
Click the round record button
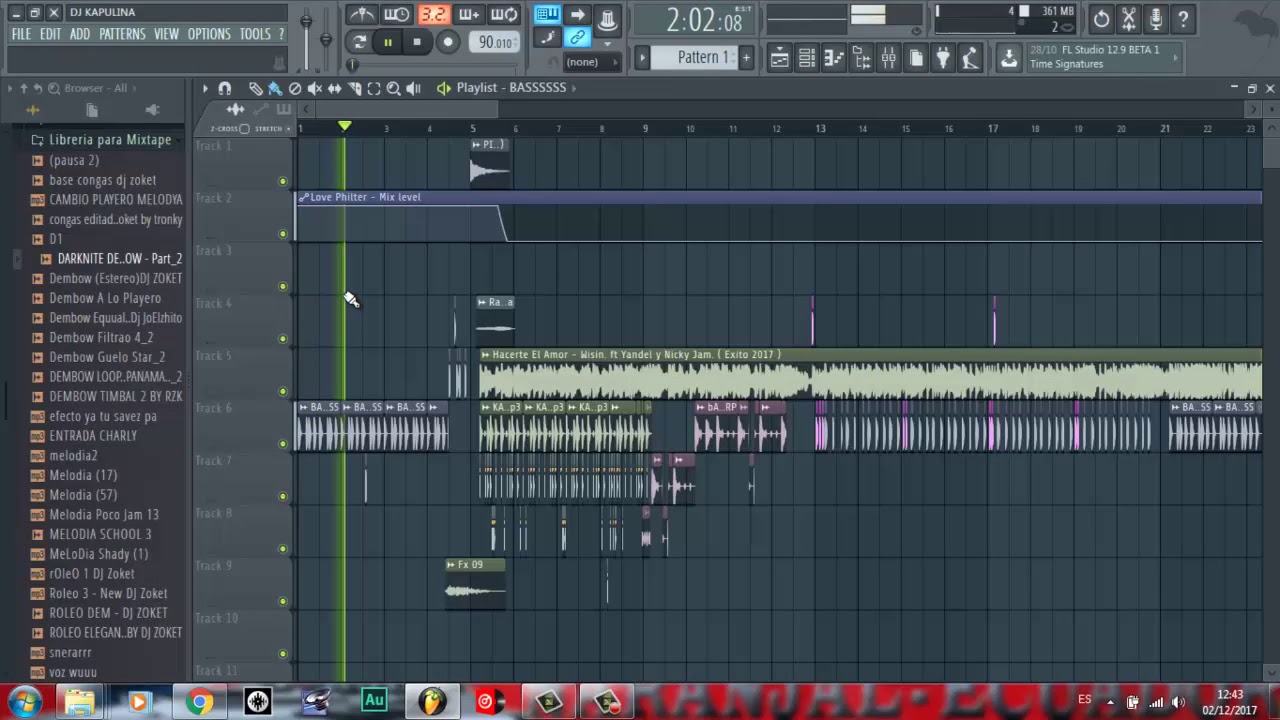point(447,42)
